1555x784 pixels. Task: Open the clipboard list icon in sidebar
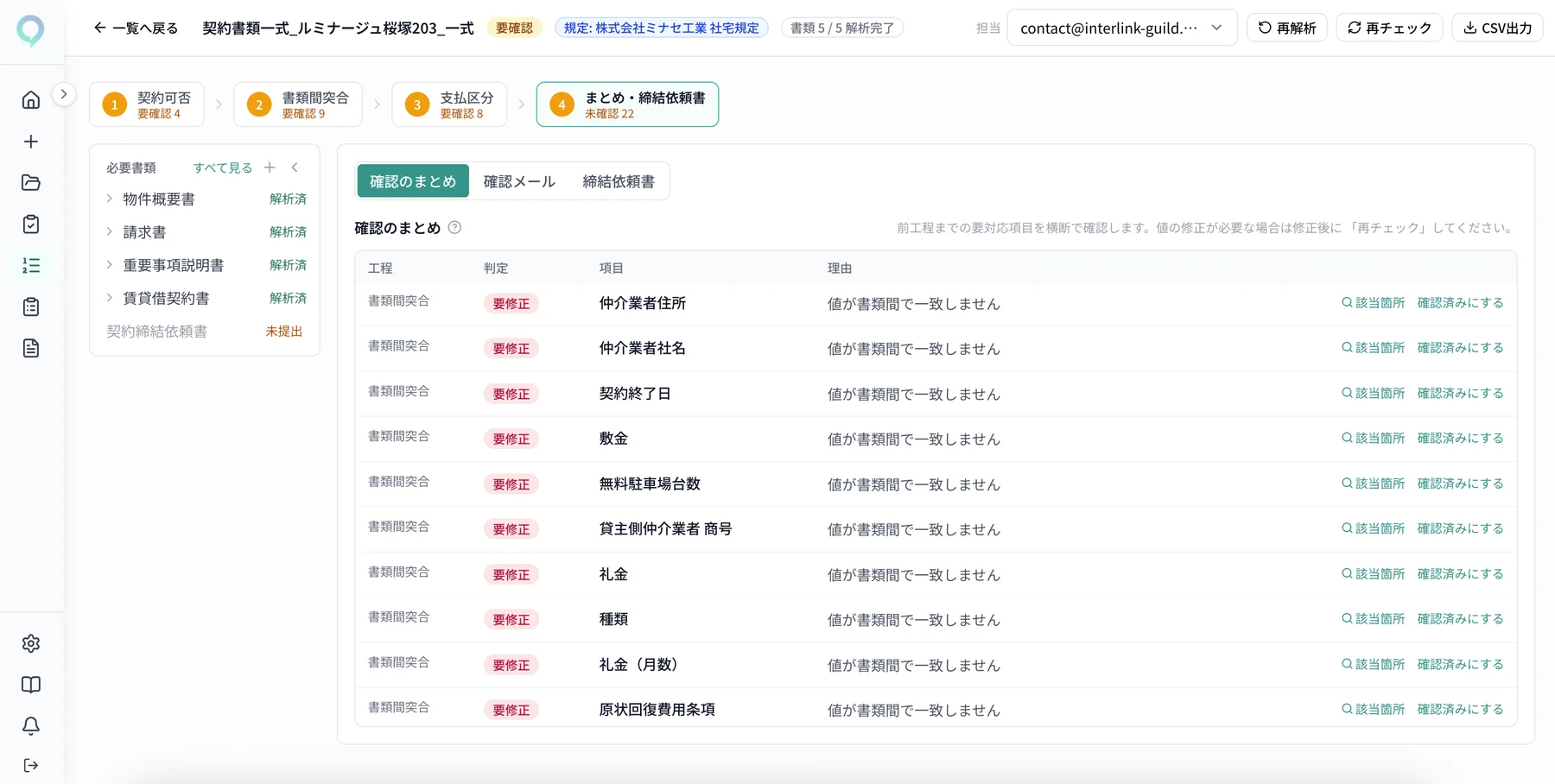click(x=31, y=307)
